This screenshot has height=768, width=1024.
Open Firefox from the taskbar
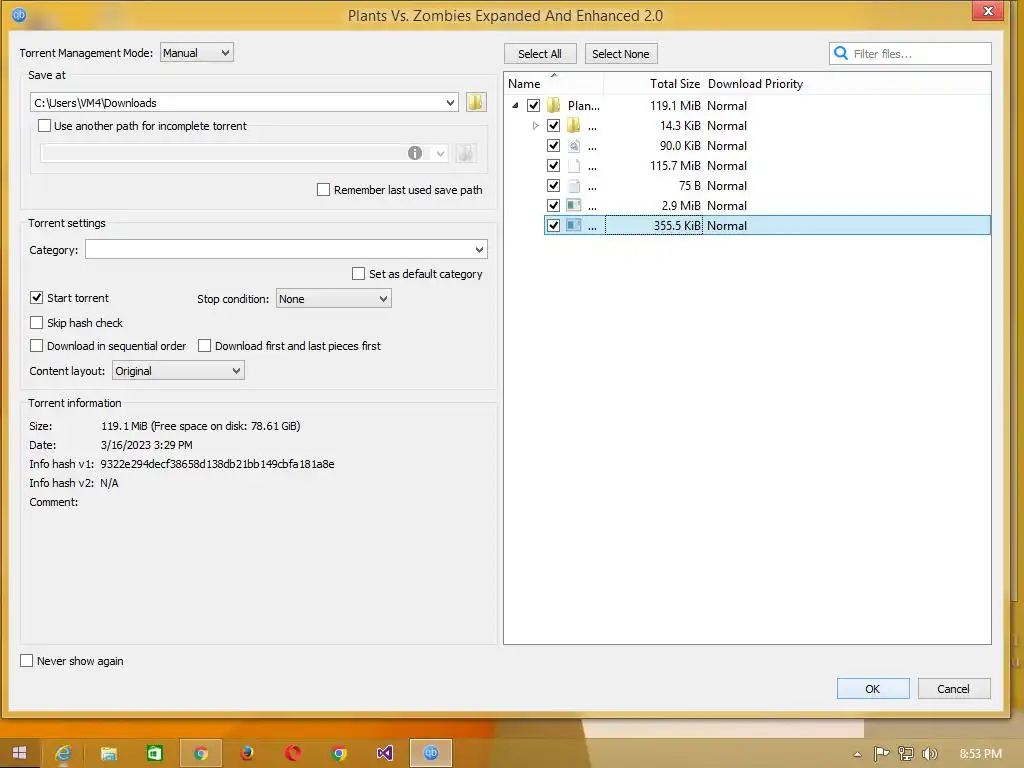tap(247, 753)
